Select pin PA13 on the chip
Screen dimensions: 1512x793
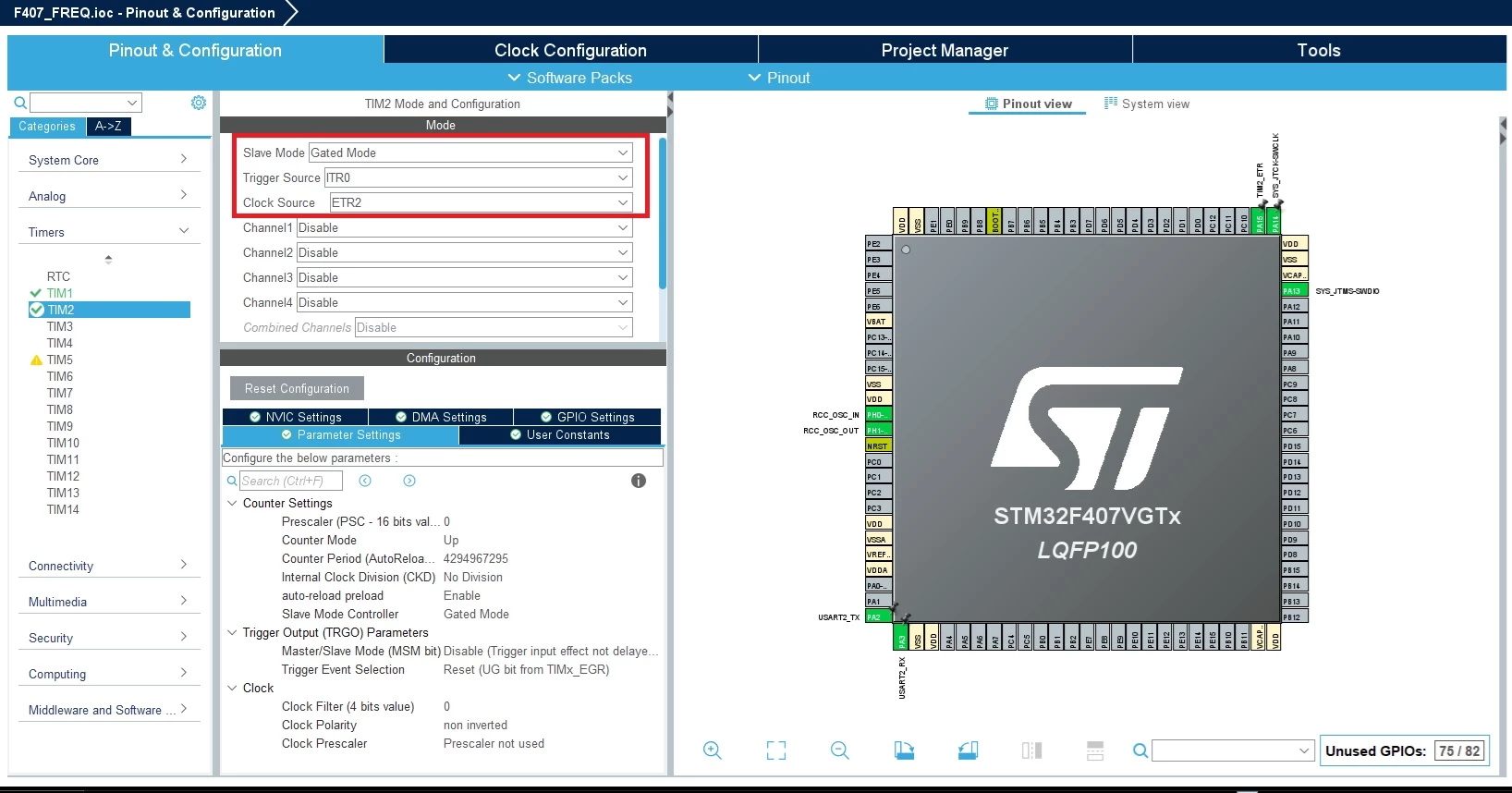(x=1294, y=291)
